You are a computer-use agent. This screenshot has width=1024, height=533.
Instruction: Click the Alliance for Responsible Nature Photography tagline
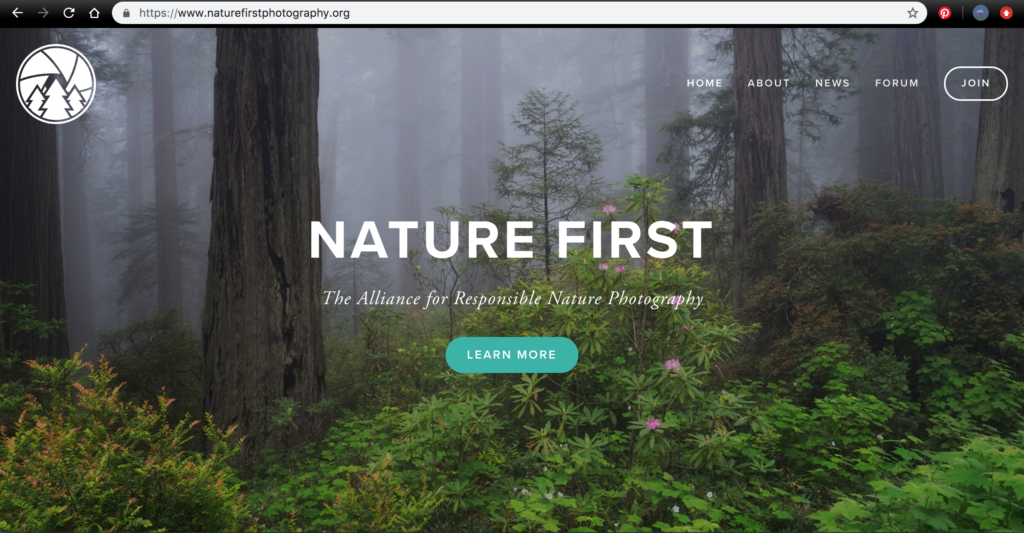[513, 299]
